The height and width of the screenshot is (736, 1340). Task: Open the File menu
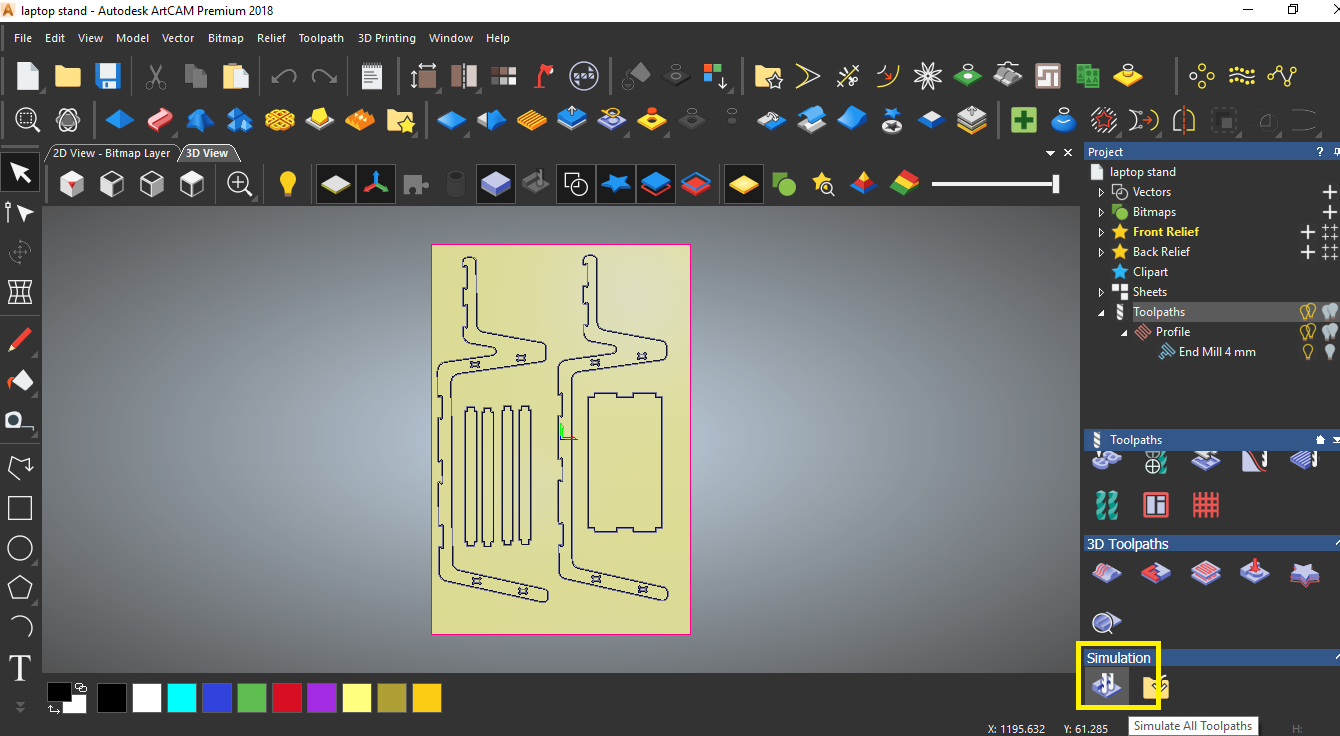click(x=23, y=38)
